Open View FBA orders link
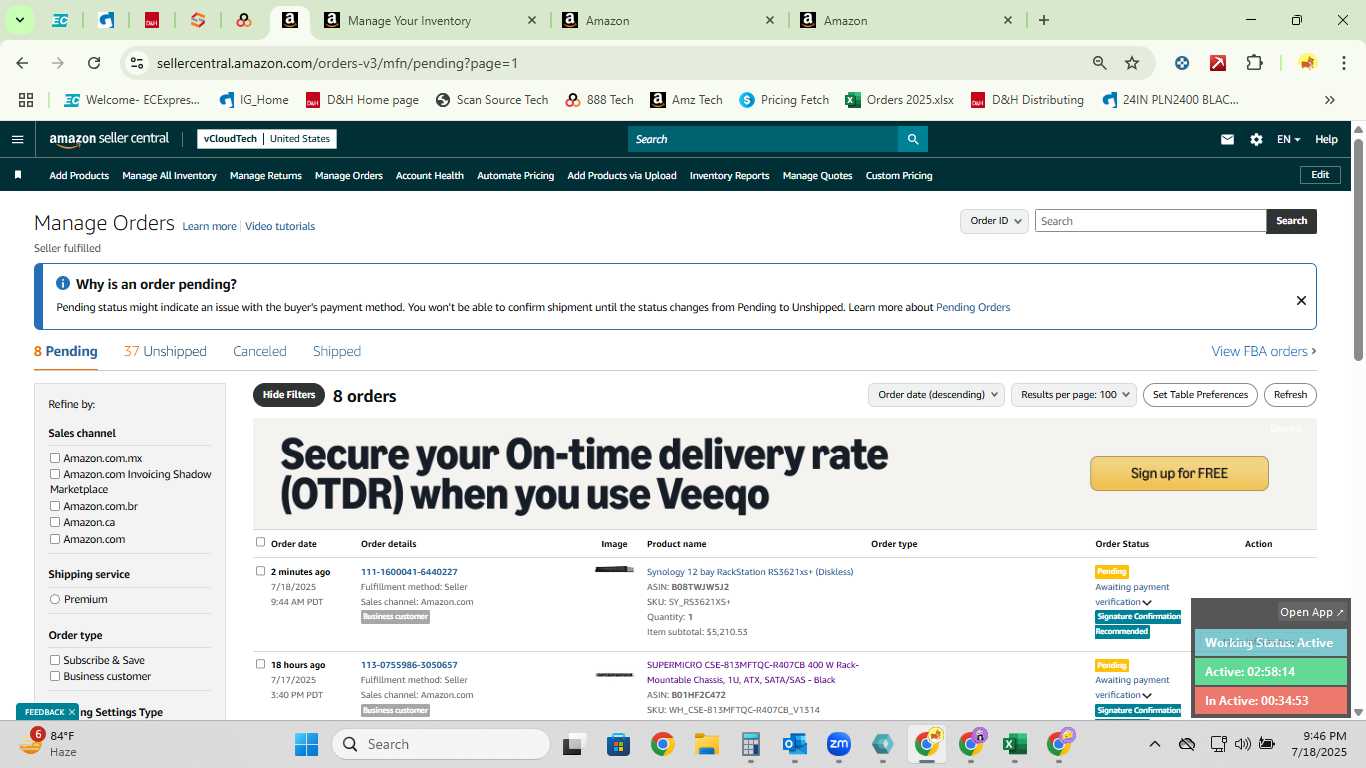This screenshot has width=1366, height=768. (x=1263, y=351)
